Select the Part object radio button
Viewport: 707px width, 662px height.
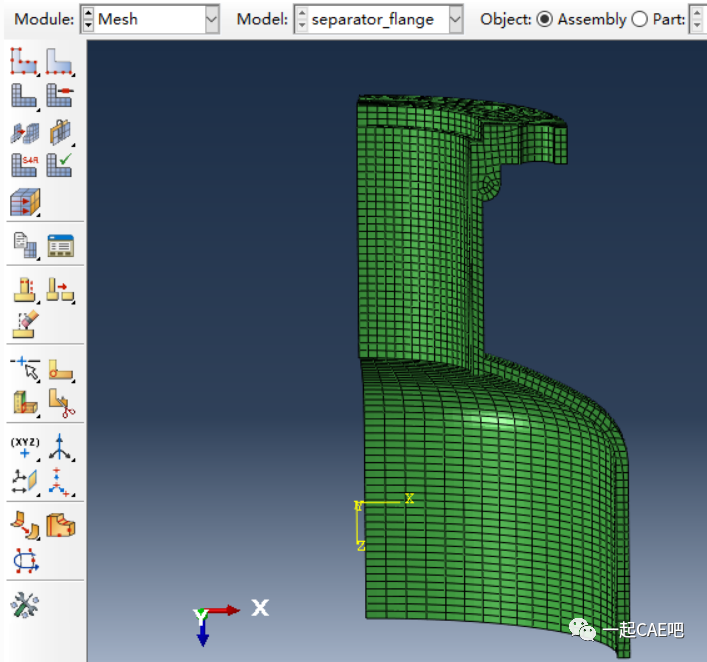[640, 19]
